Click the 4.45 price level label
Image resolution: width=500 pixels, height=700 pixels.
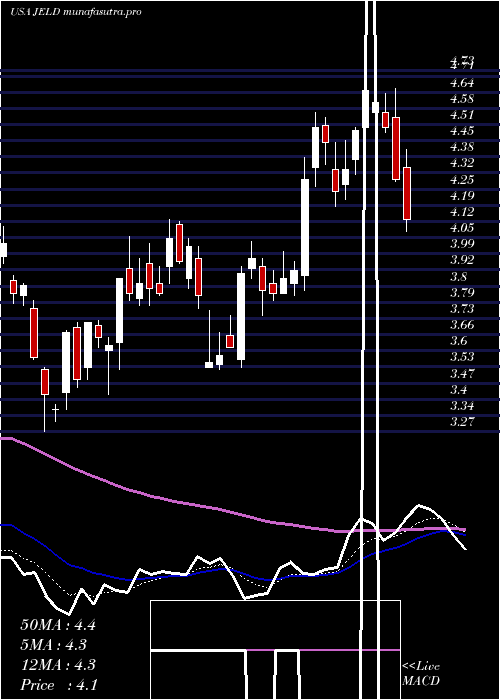click(462, 131)
